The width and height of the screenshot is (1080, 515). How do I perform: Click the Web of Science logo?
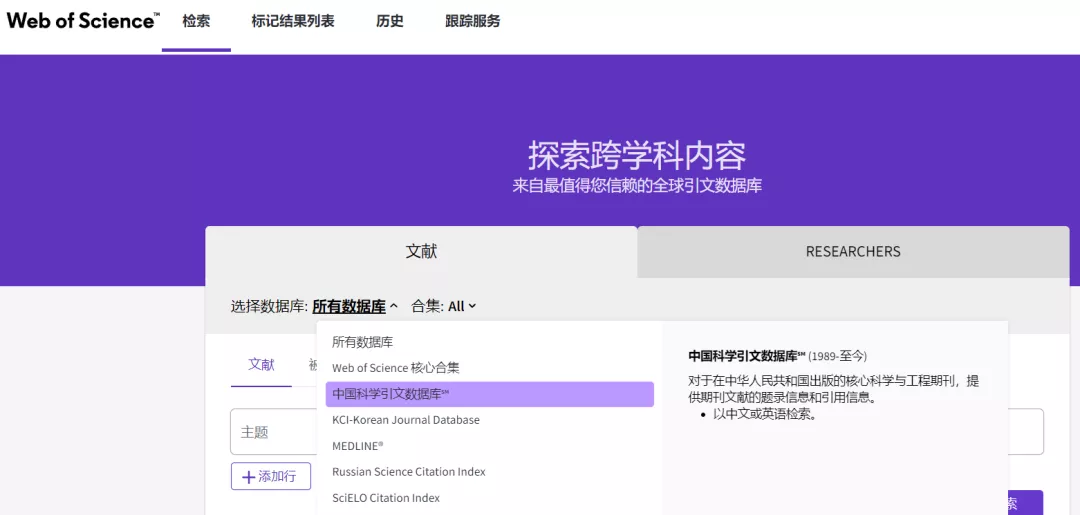[x=83, y=20]
